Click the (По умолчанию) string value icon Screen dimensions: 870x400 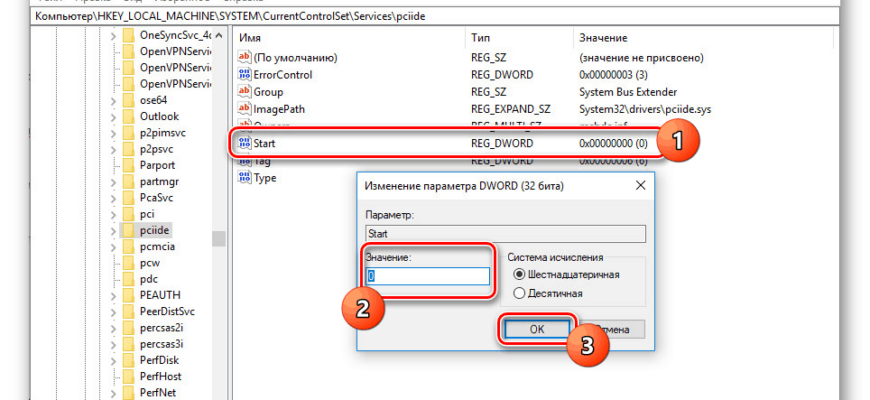[244, 57]
